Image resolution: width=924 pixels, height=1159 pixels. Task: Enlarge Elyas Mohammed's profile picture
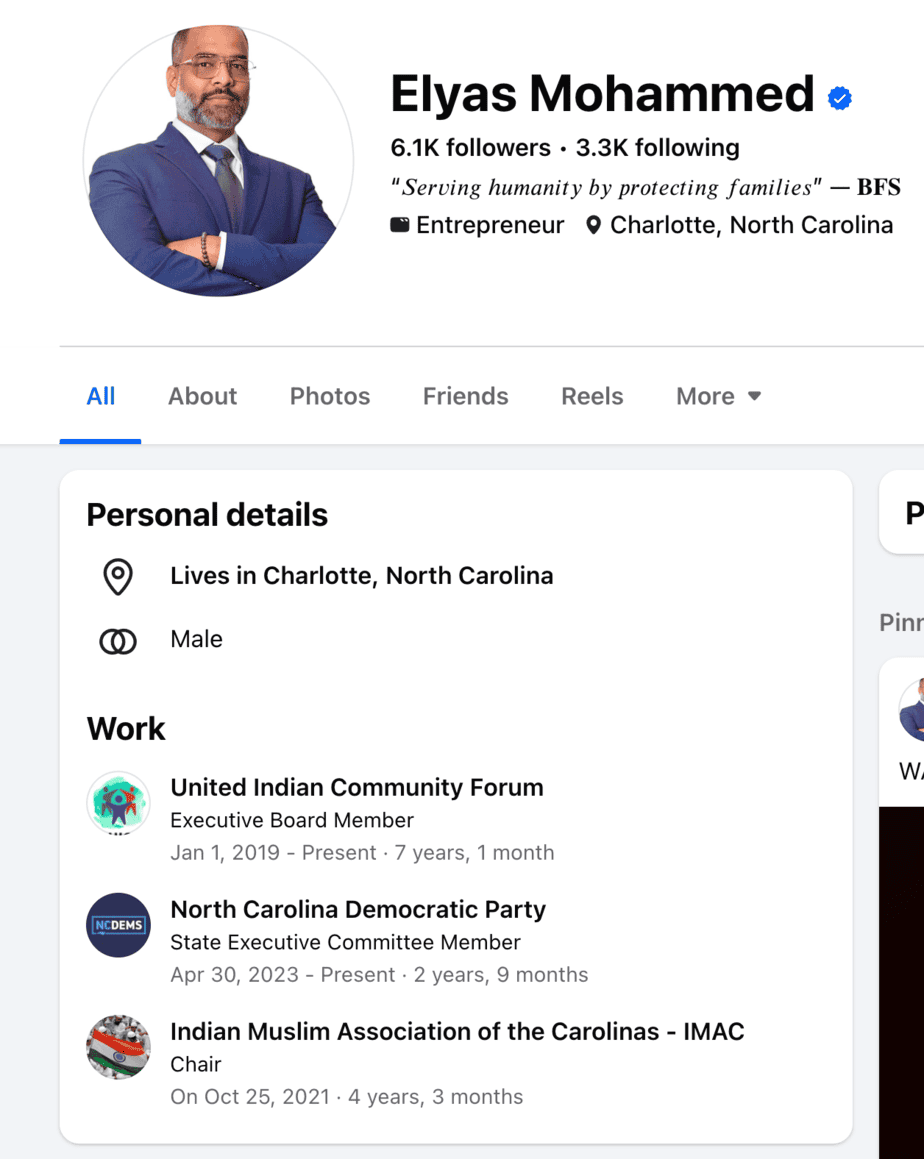[x=218, y=160]
